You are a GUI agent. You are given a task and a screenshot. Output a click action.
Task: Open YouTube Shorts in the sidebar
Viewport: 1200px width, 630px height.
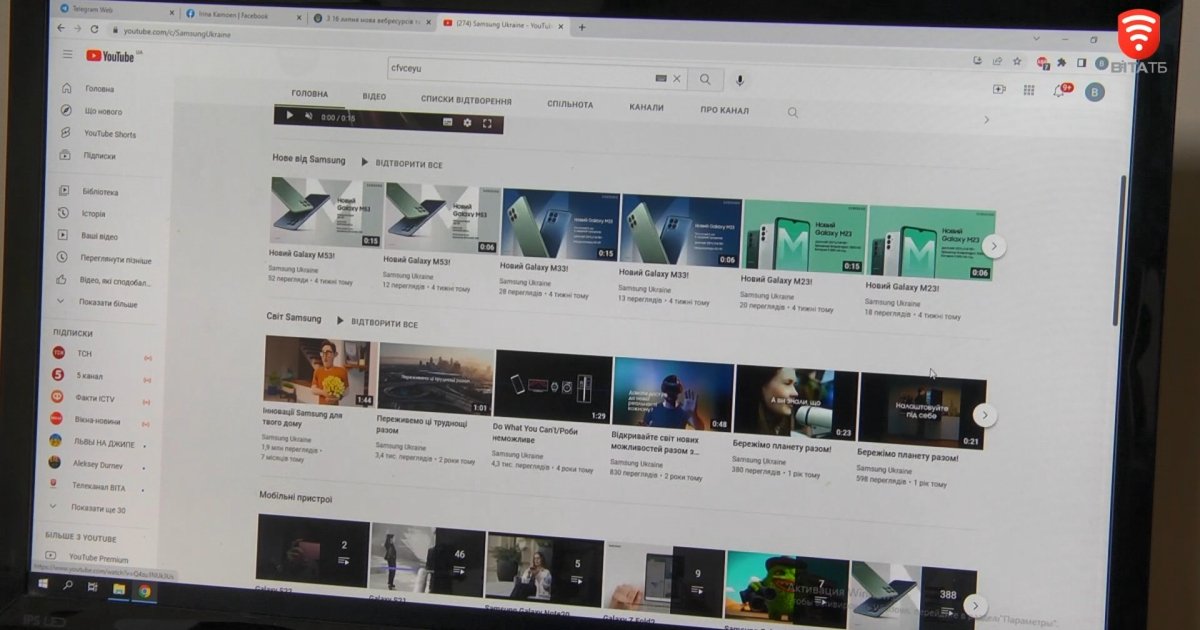coord(98,133)
